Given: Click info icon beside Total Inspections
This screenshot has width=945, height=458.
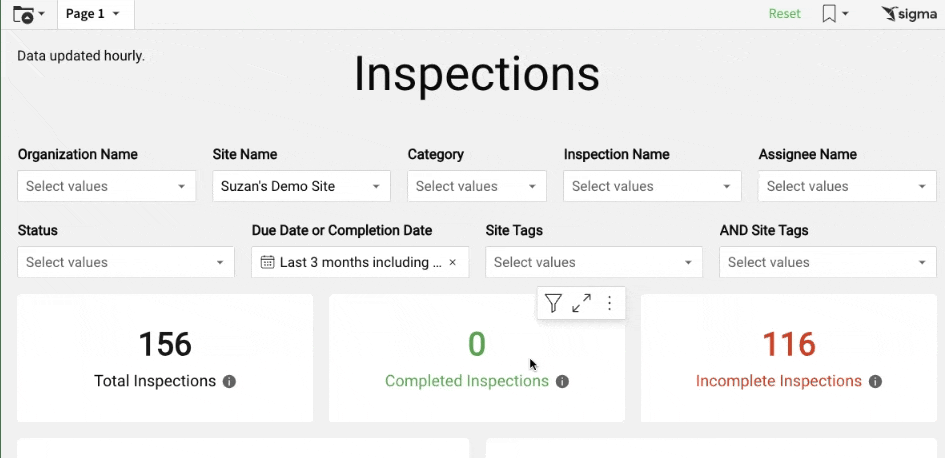Looking at the screenshot, I should [x=229, y=382].
